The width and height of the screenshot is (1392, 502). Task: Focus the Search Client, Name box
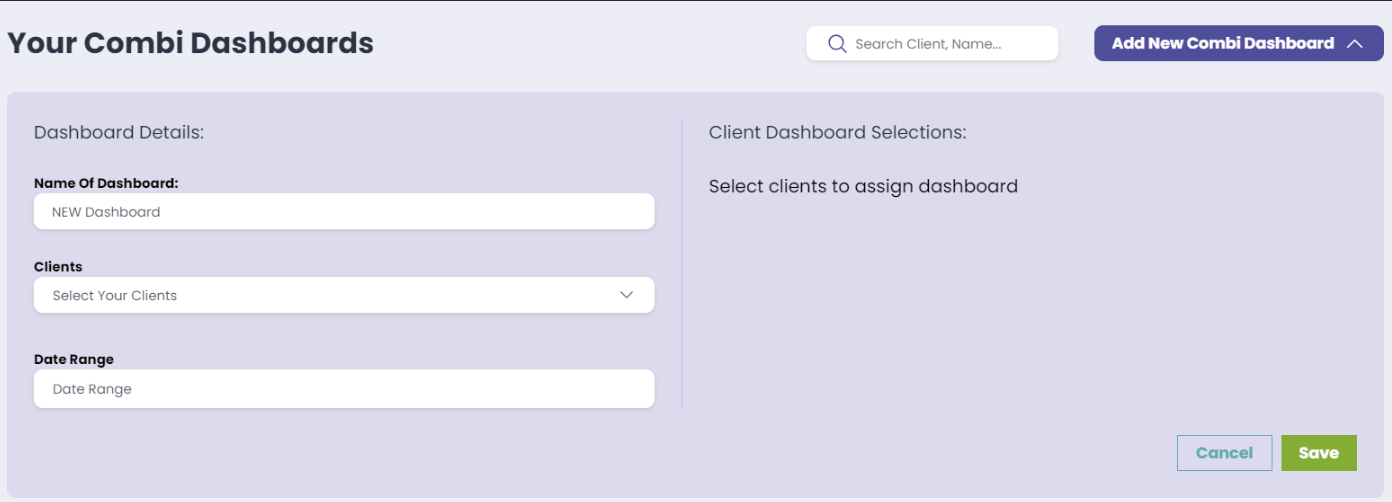click(932, 44)
